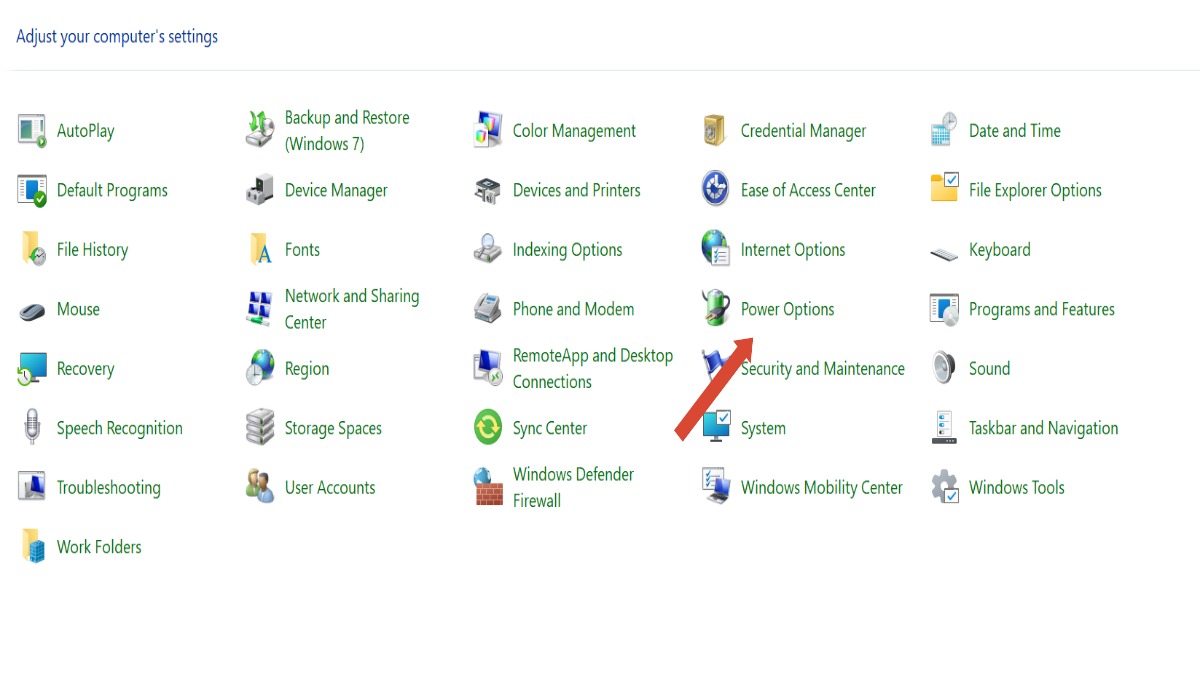Image resolution: width=1200 pixels, height=675 pixels.
Task: Click the File History folder icon
Action: click(32, 250)
